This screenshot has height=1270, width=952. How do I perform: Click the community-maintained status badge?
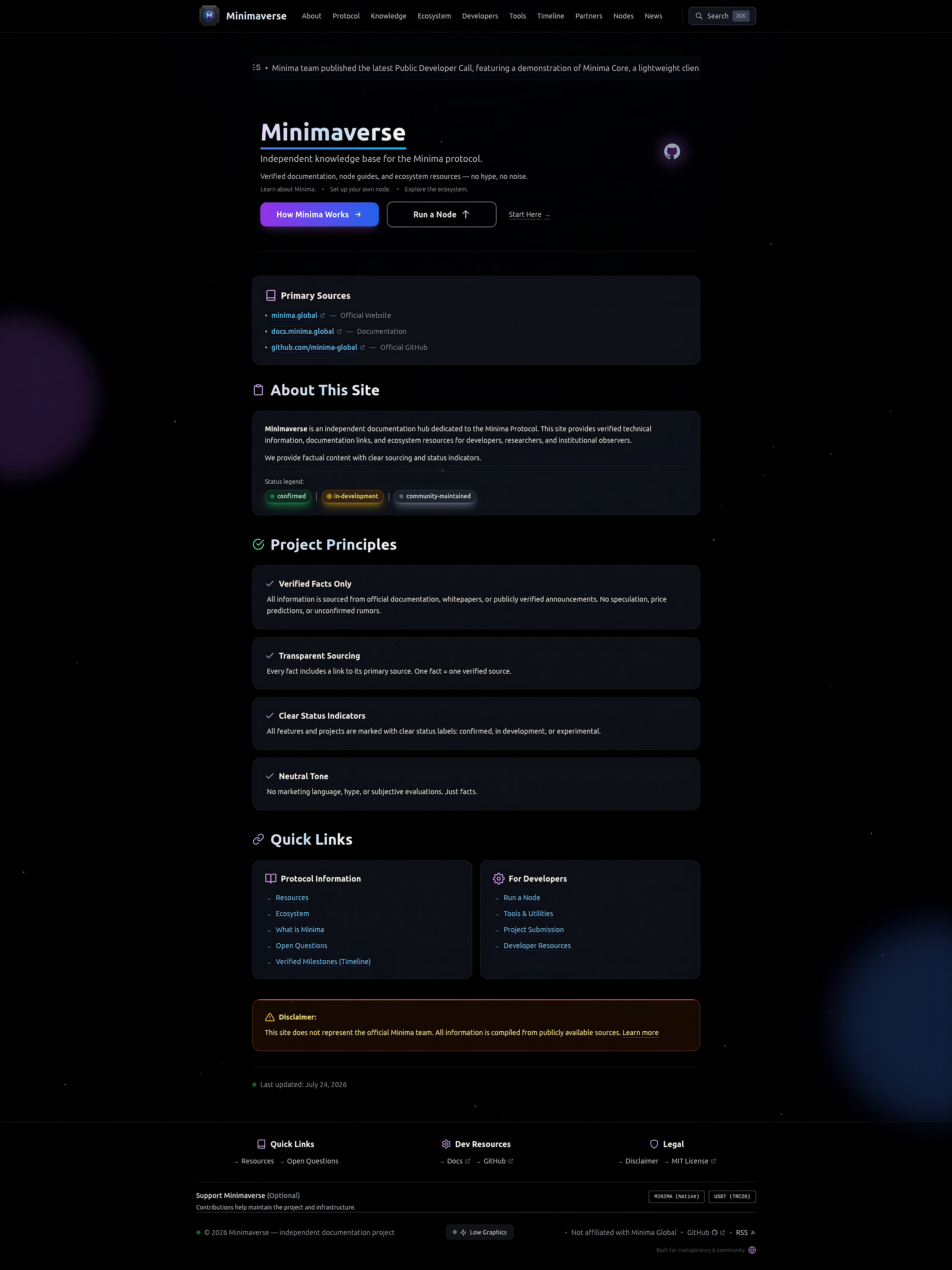tap(435, 496)
